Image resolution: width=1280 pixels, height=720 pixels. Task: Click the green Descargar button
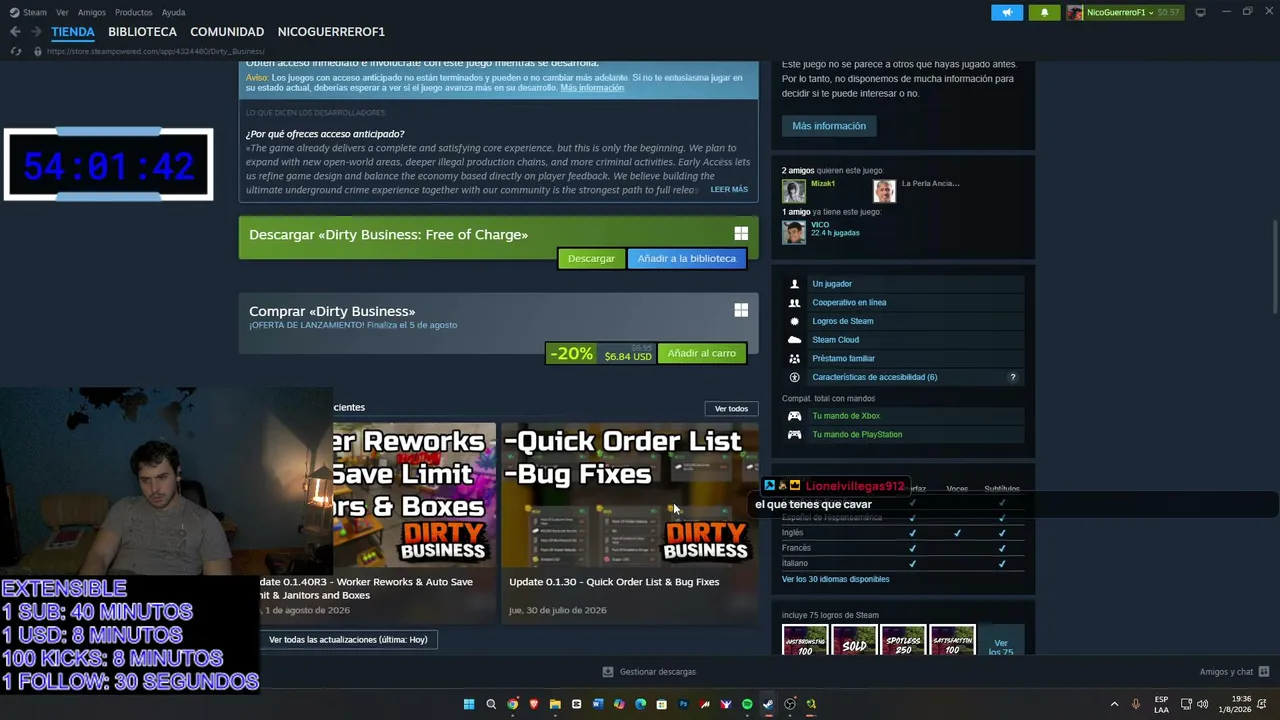(591, 259)
